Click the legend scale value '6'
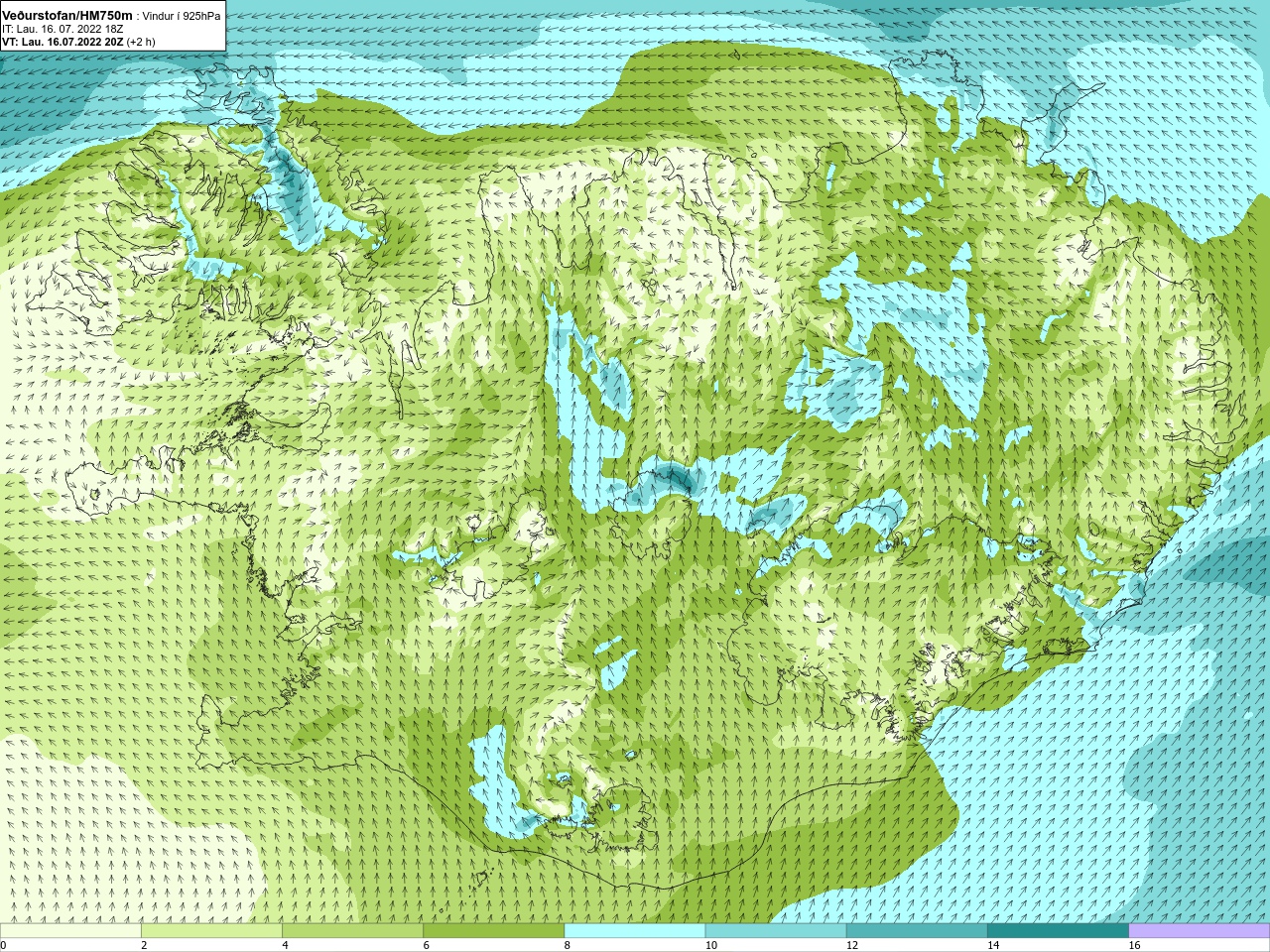The width and height of the screenshot is (1270, 952). pos(427,945)
